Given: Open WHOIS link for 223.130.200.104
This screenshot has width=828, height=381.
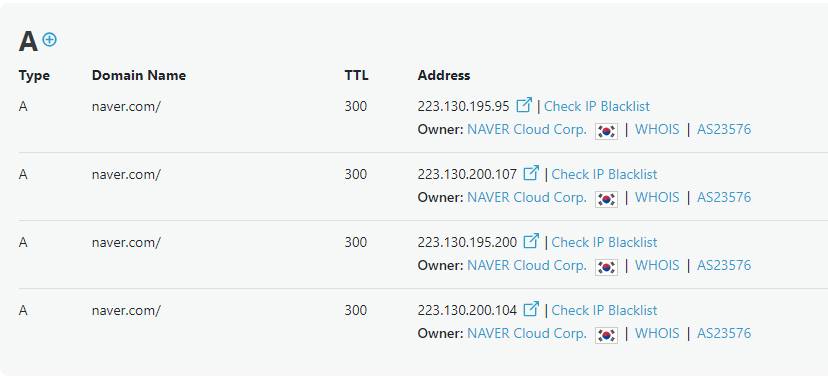Looking at the screenshot, I should tap(657, 334).
